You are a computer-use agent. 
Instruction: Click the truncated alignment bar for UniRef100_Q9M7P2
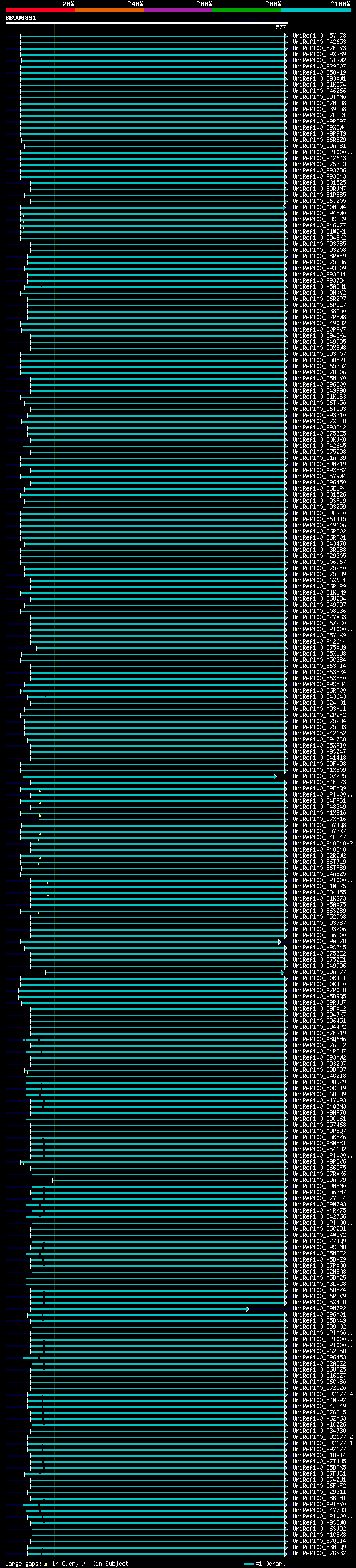(140, 1309)
